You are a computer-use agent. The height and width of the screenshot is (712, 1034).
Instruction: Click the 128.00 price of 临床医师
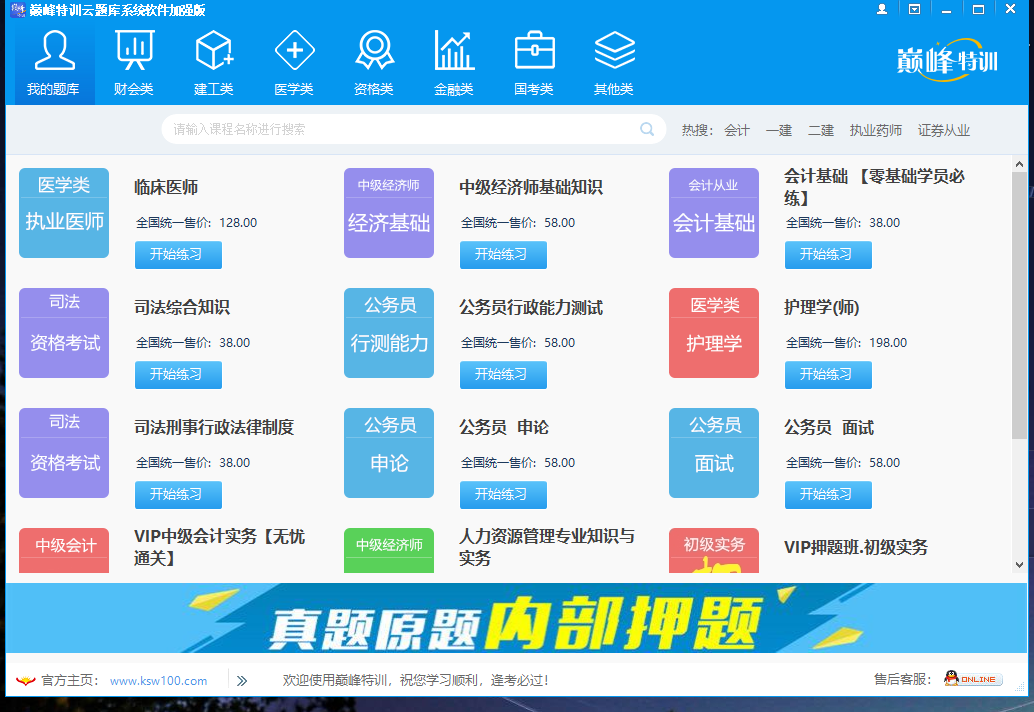[238, 223]
